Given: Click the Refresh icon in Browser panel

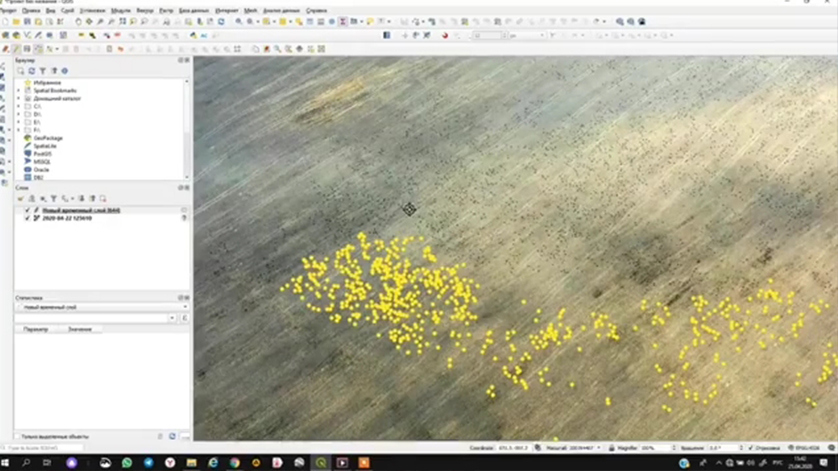Looking at the screenshot, I should [x=32, y=71].
